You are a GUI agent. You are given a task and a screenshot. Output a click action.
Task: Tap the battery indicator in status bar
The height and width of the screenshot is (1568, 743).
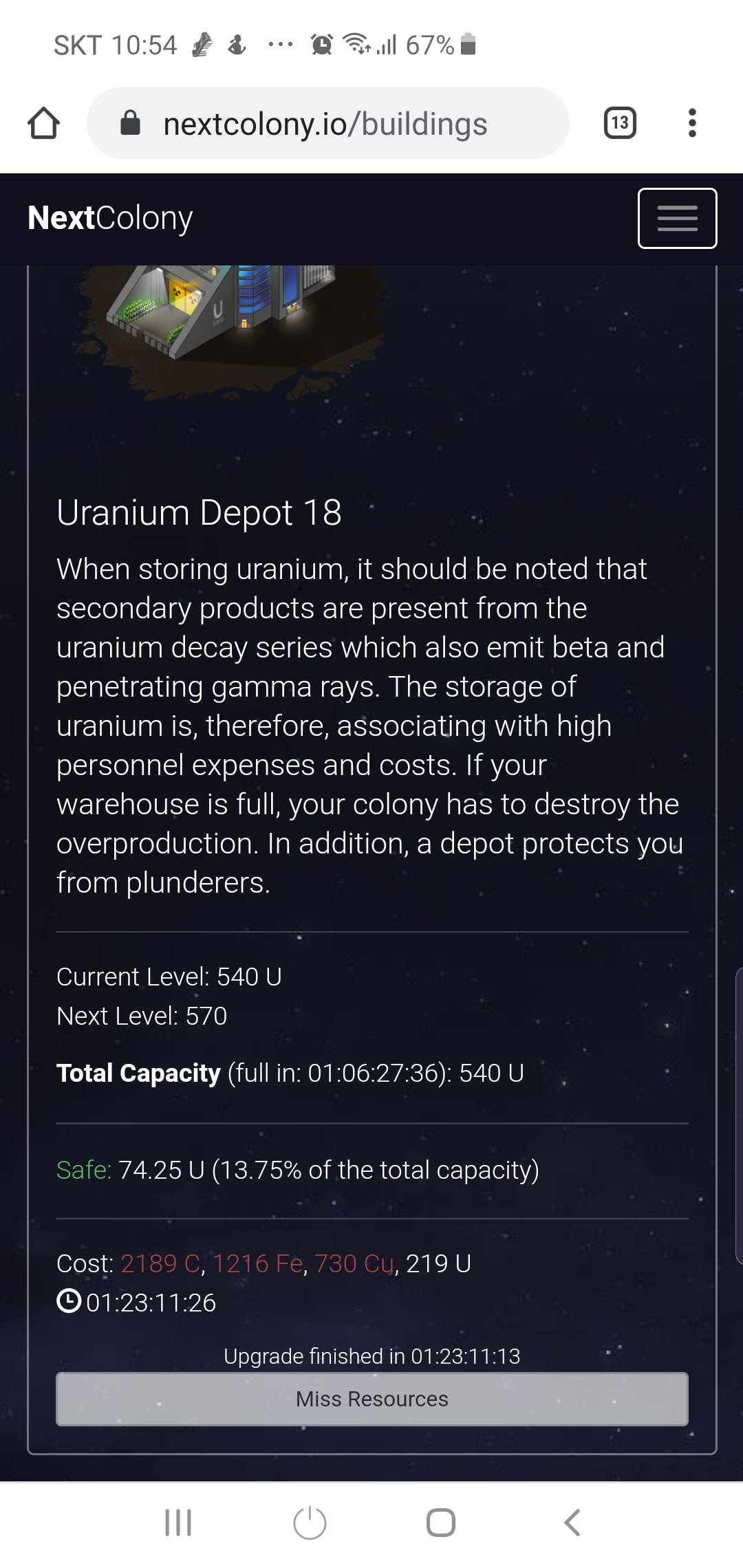(468, 44)
